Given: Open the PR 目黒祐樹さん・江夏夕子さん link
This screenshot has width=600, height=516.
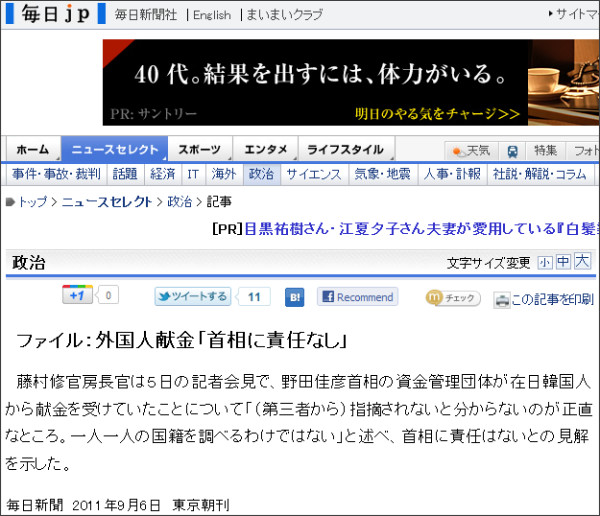Looking at the screenshot, I should tap(420, 229).
